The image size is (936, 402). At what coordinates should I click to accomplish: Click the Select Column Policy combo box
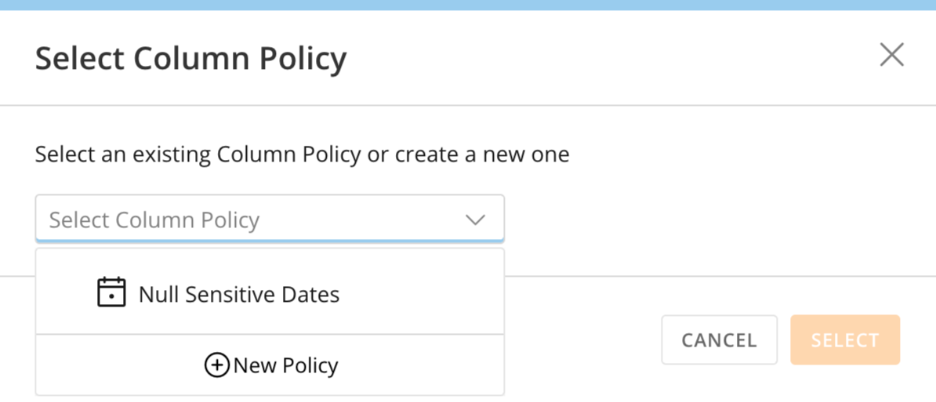point(269,220)
